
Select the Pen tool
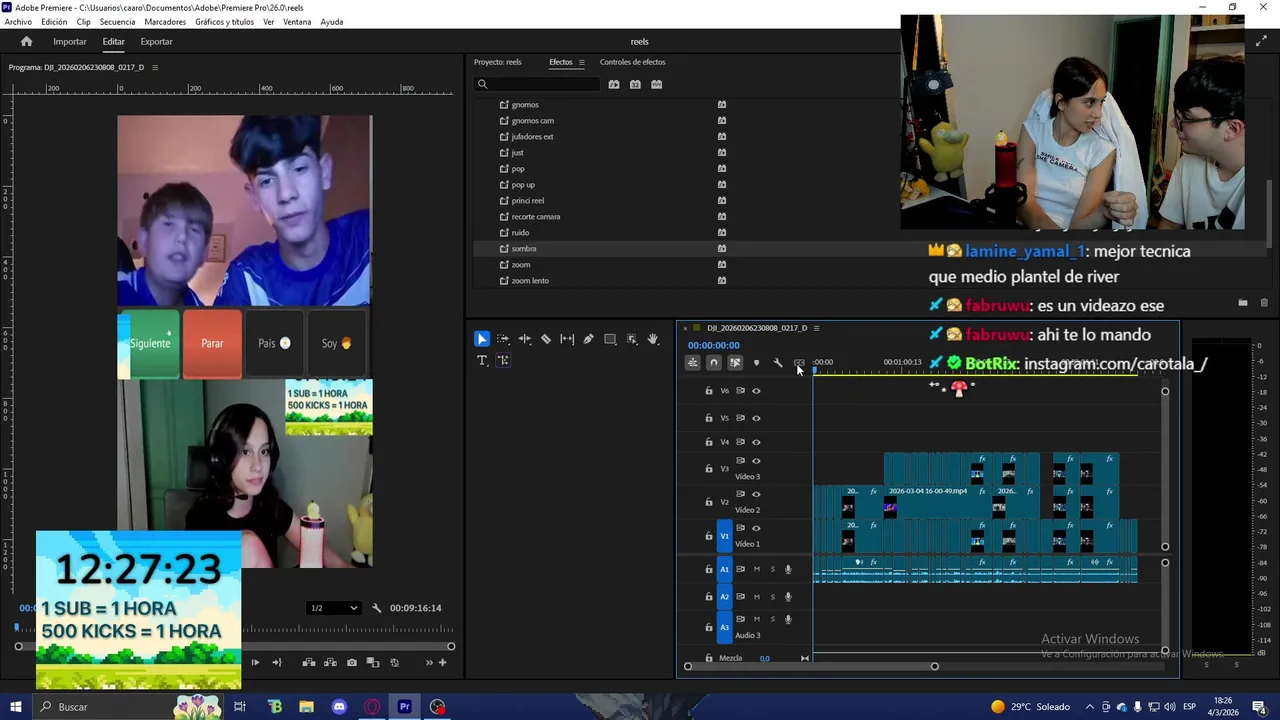(x=588, y=339)
